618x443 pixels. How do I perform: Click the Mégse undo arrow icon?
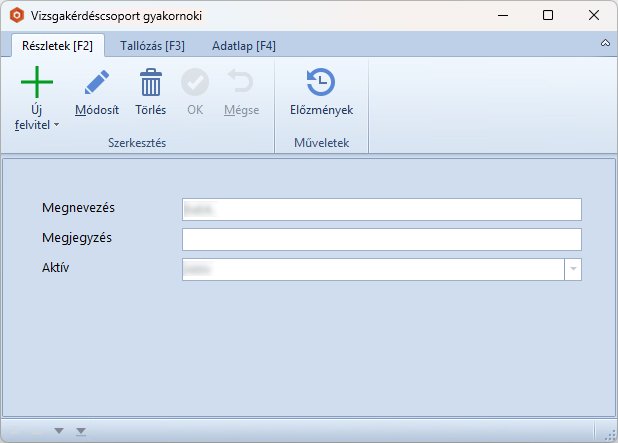click(x=240, y=82)
